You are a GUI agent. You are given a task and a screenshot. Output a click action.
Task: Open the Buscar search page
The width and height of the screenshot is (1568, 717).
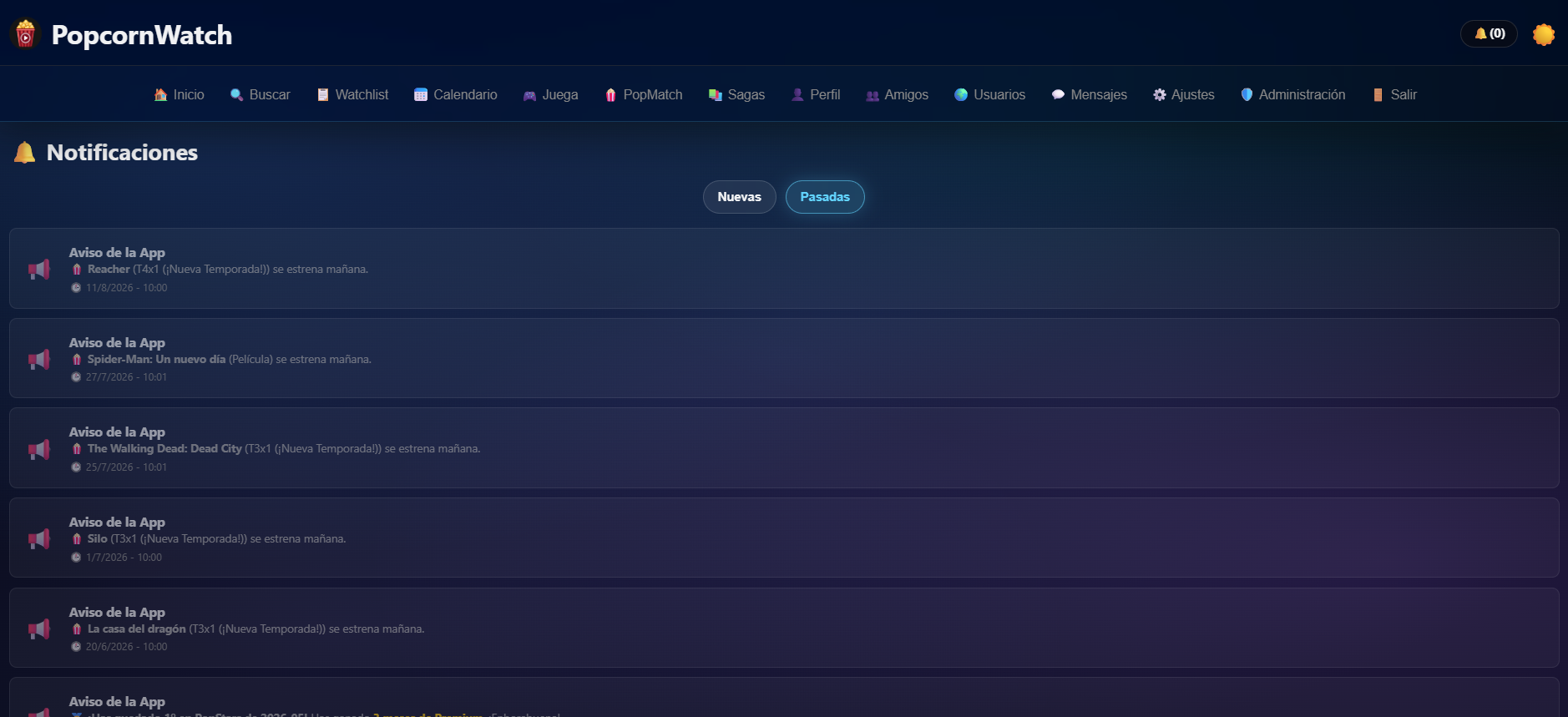[x=260, y=94]
